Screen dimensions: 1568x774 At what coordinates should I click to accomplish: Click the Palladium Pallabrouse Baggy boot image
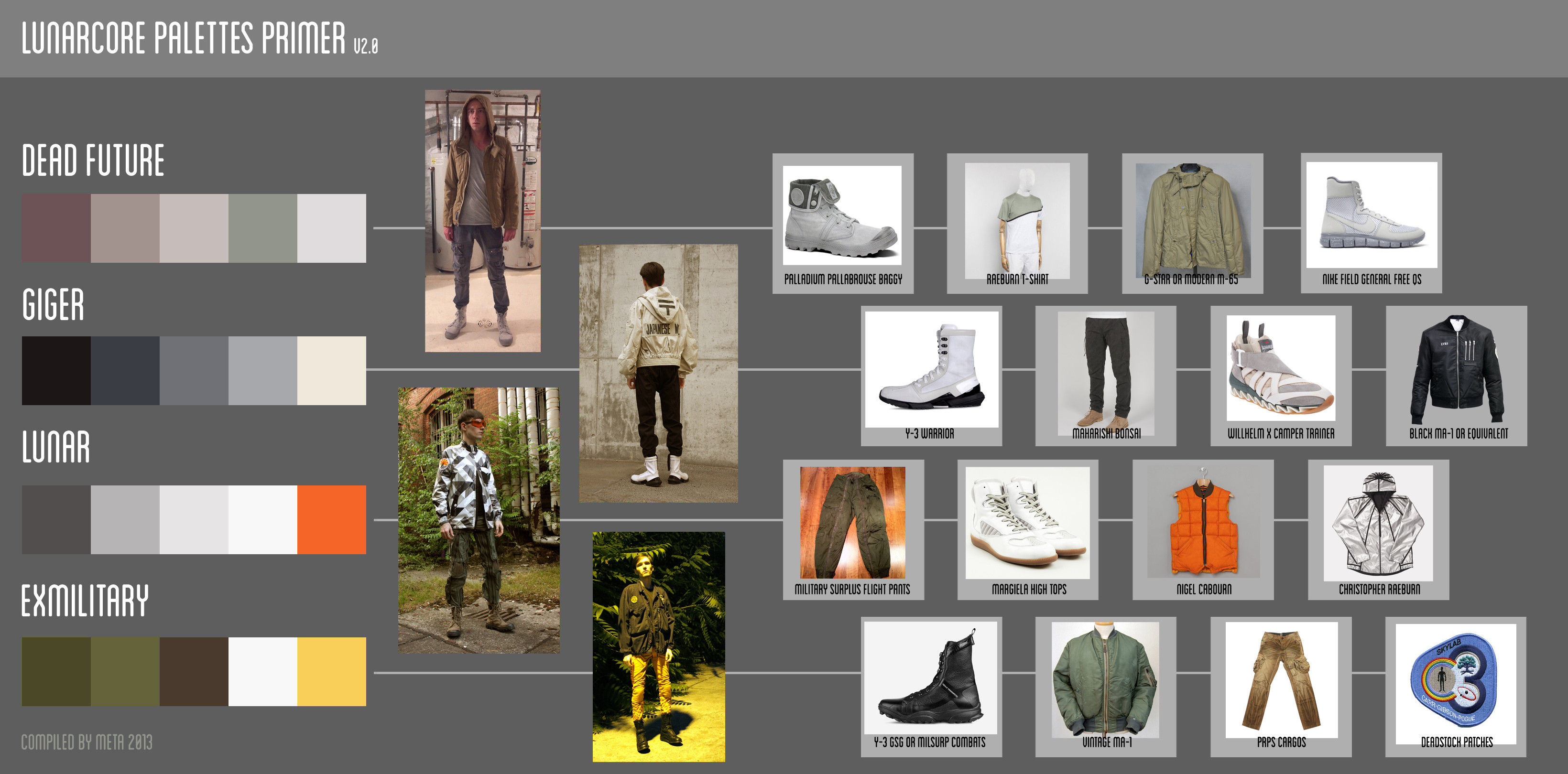842,215
